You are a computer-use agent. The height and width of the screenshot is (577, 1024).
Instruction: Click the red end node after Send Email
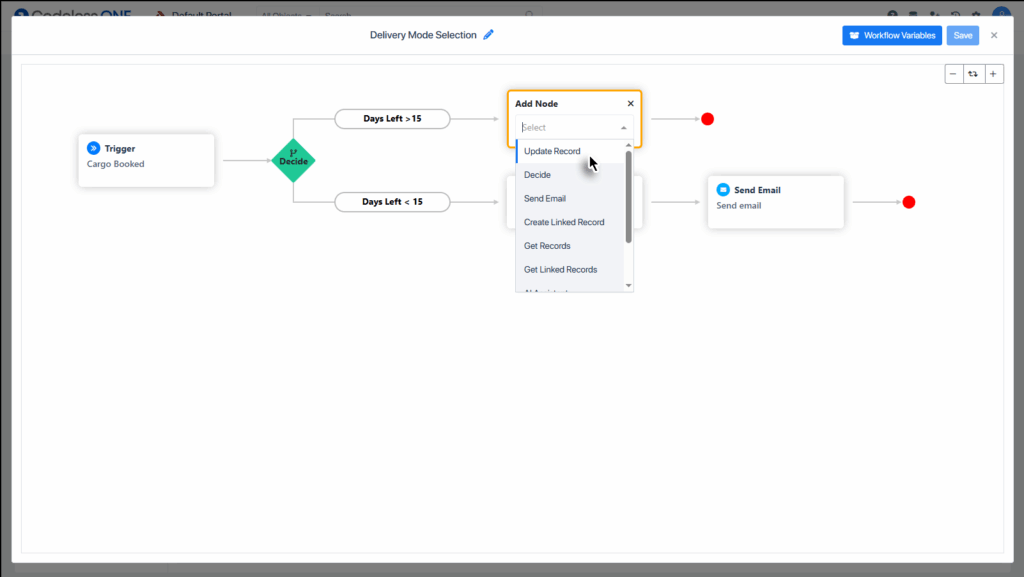pos(908,202)
